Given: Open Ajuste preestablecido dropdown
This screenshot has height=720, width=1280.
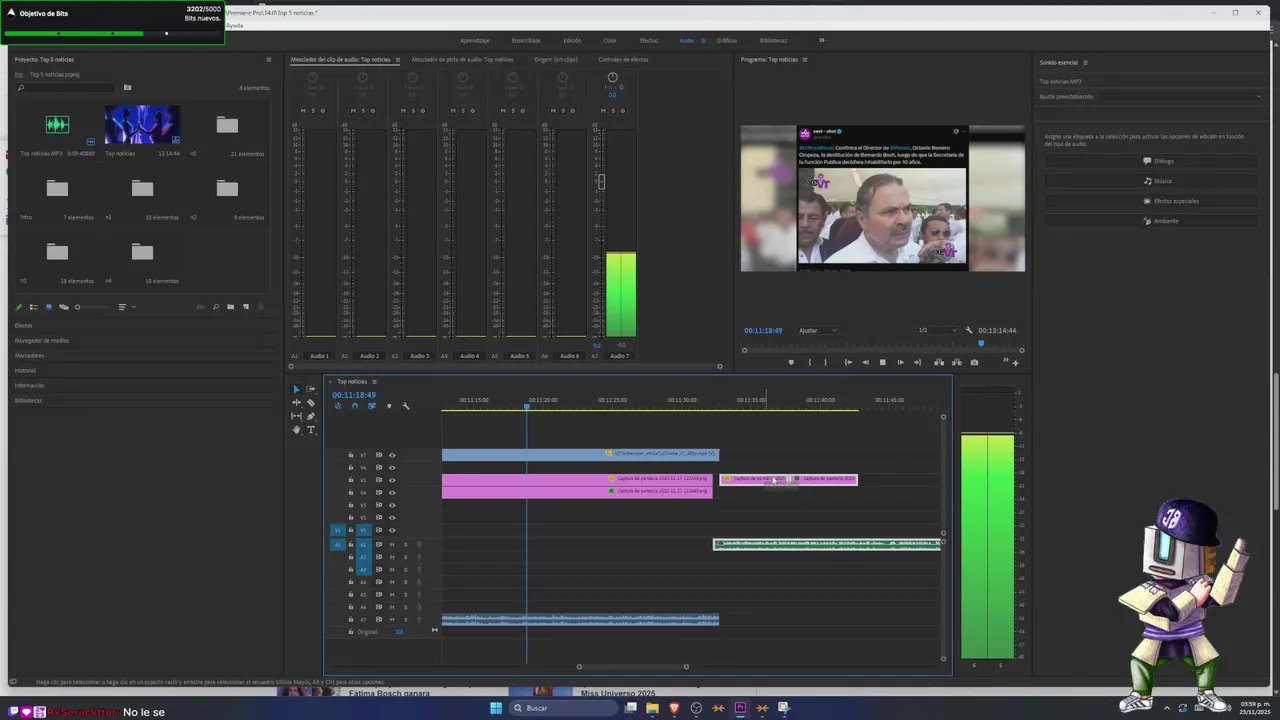Looking at the screenshot, I should pyautogui.click(x=1181, y=96).
